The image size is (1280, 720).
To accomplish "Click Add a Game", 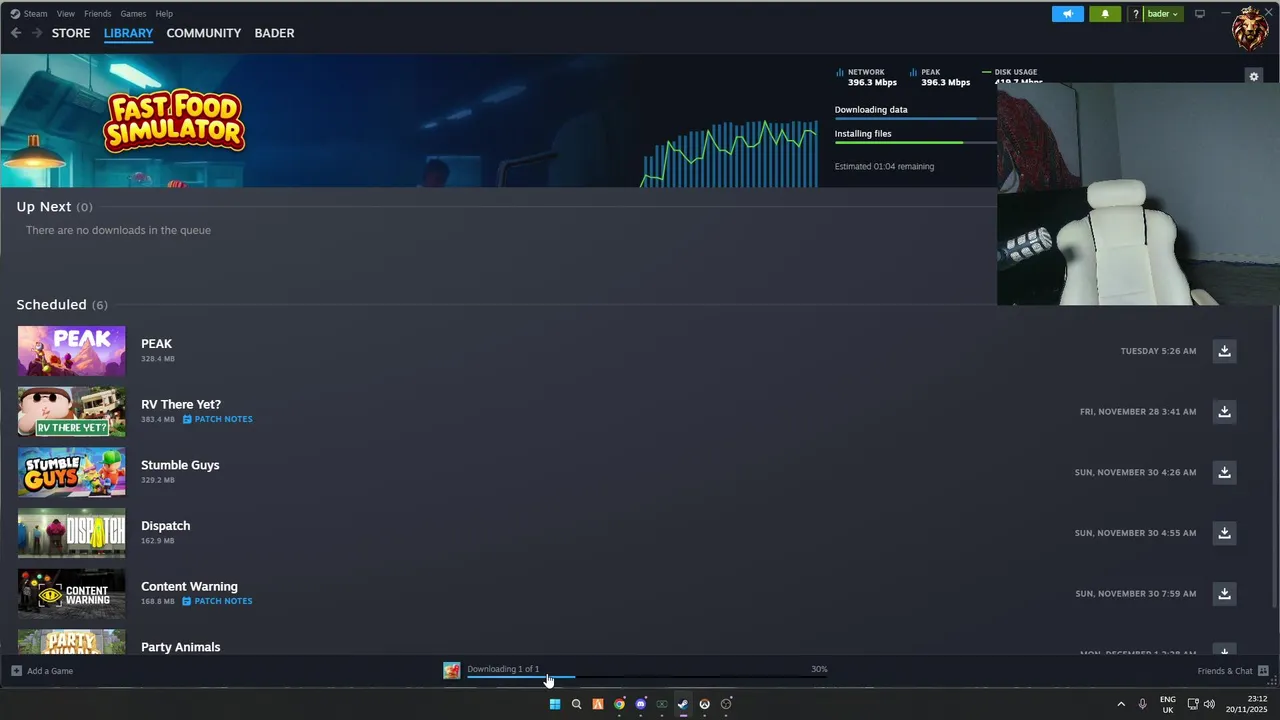I will (42, 671).
